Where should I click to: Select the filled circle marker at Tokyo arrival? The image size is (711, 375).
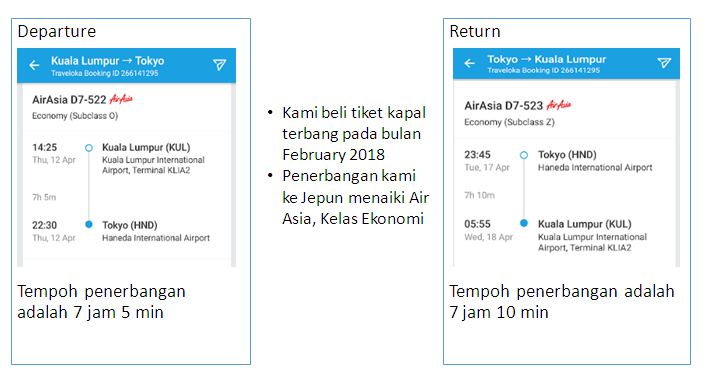(x=89, y=224)
